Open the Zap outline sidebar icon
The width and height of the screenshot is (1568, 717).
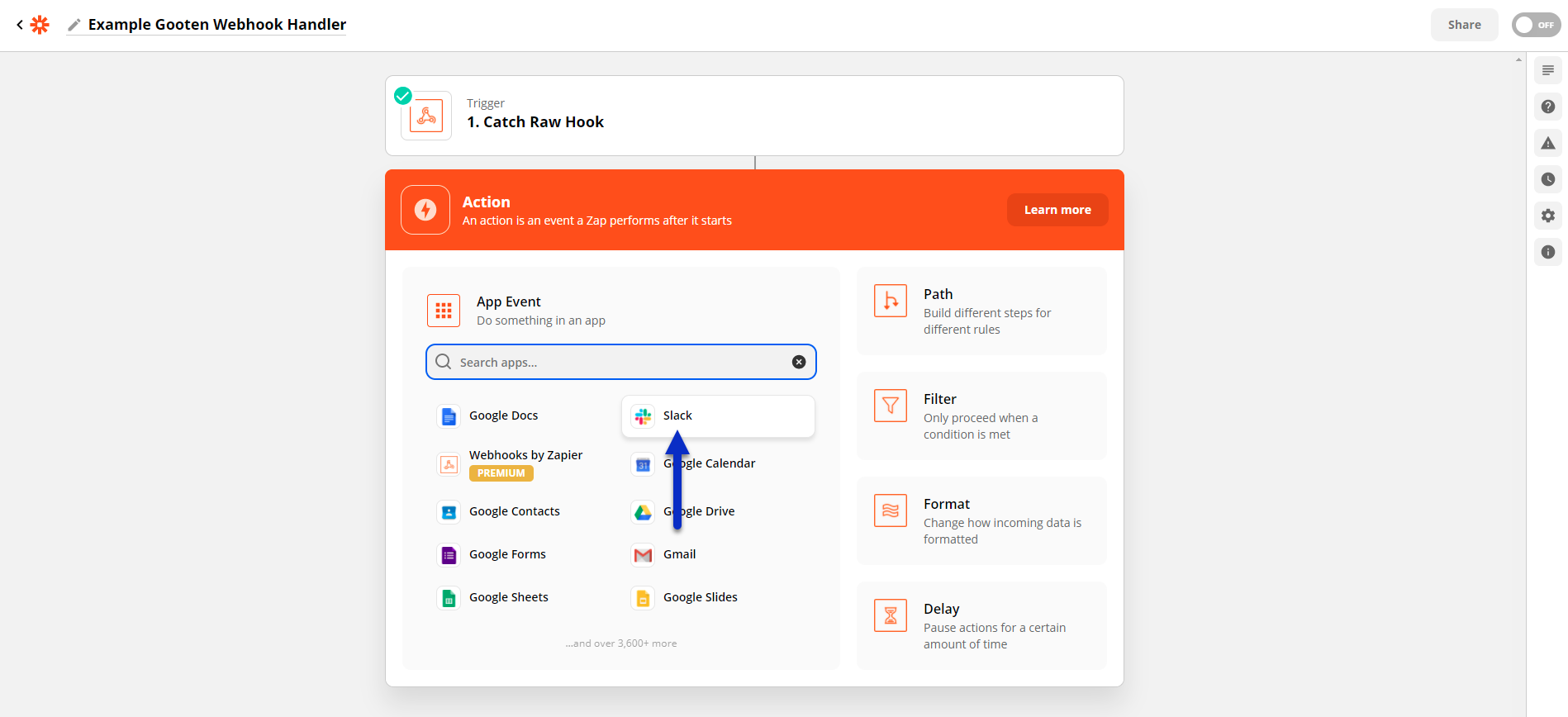click(1548, 70)
